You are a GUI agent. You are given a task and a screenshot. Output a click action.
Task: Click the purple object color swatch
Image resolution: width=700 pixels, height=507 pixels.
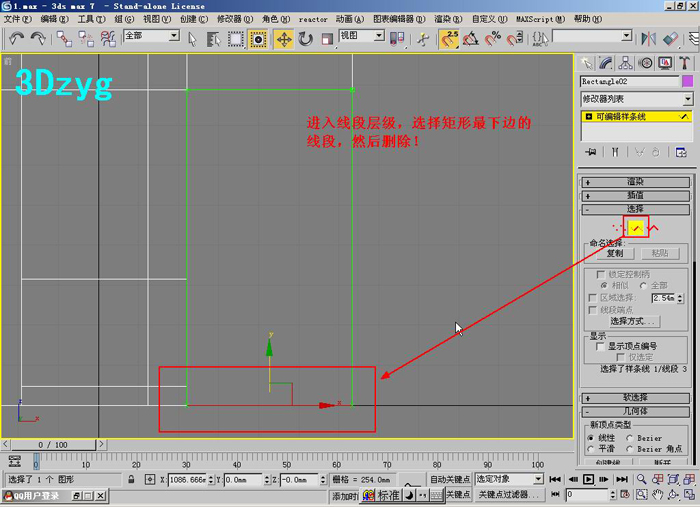688,81
